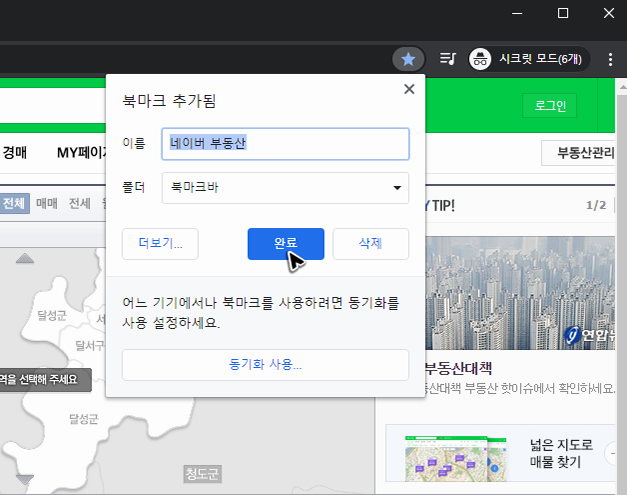Click the map preview thumbnail in banner
The height and width of the screenshot is (495, 627).
tap(455, 459)
